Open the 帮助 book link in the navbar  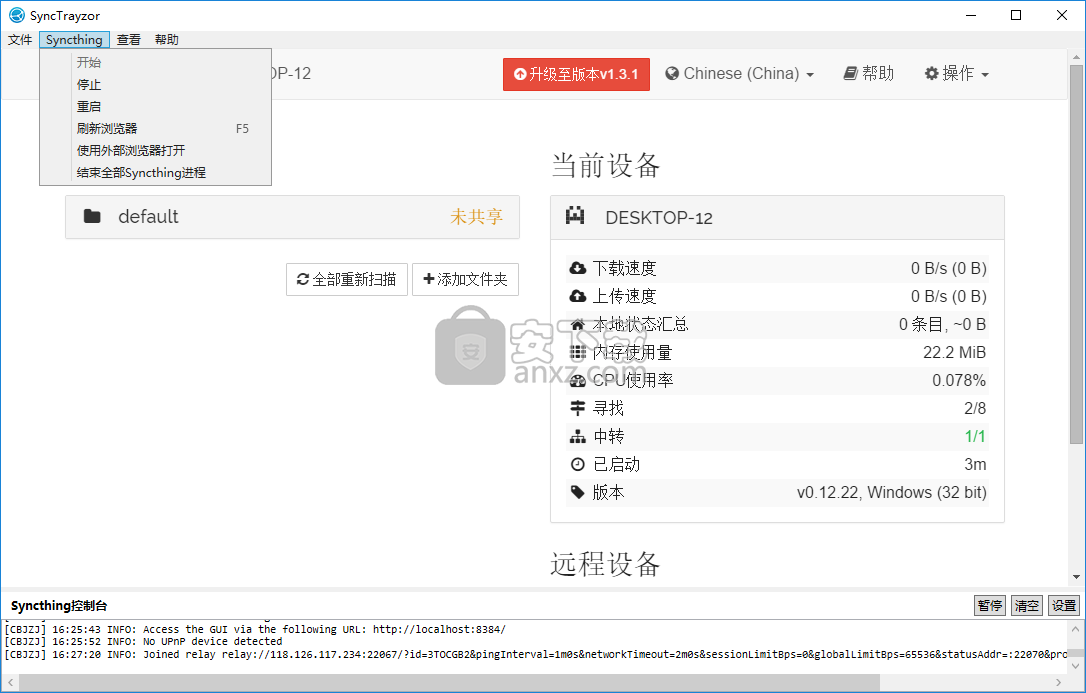(869, 73)
